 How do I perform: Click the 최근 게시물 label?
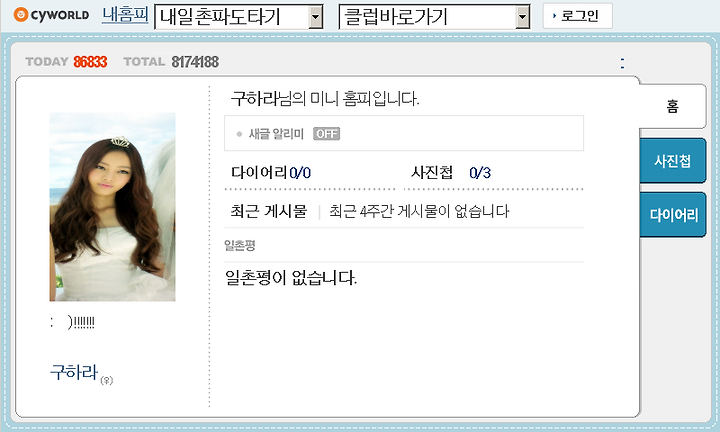(269, 211)
